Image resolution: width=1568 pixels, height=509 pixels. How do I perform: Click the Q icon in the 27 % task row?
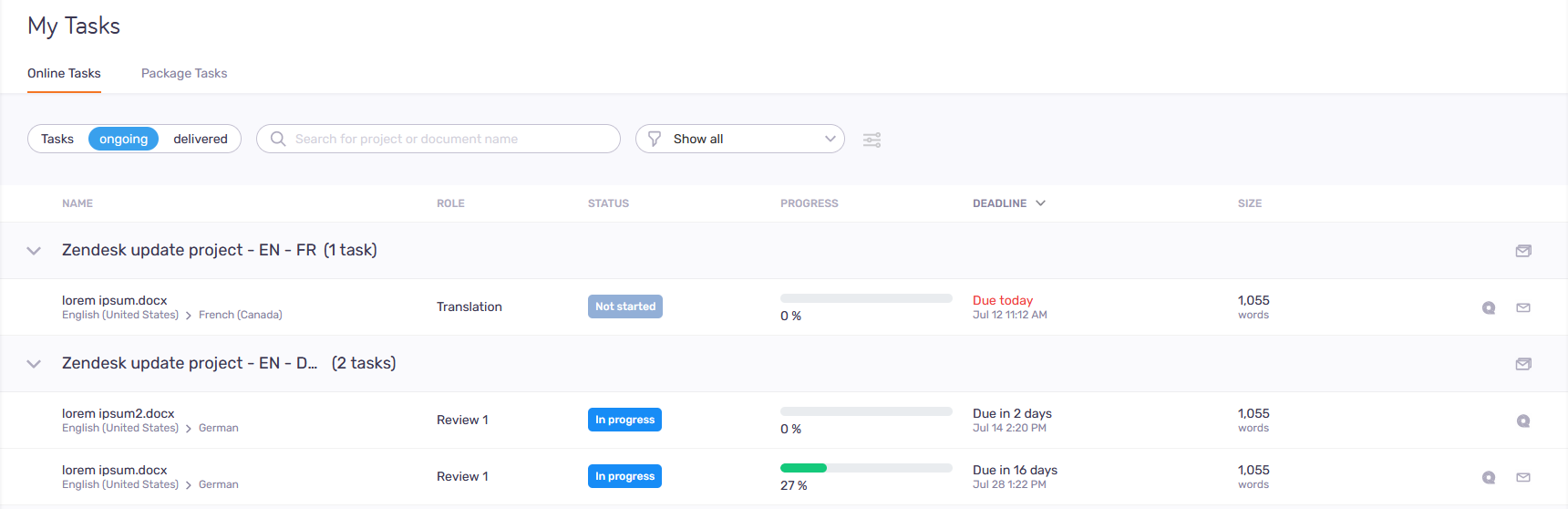click(1488, 477)
